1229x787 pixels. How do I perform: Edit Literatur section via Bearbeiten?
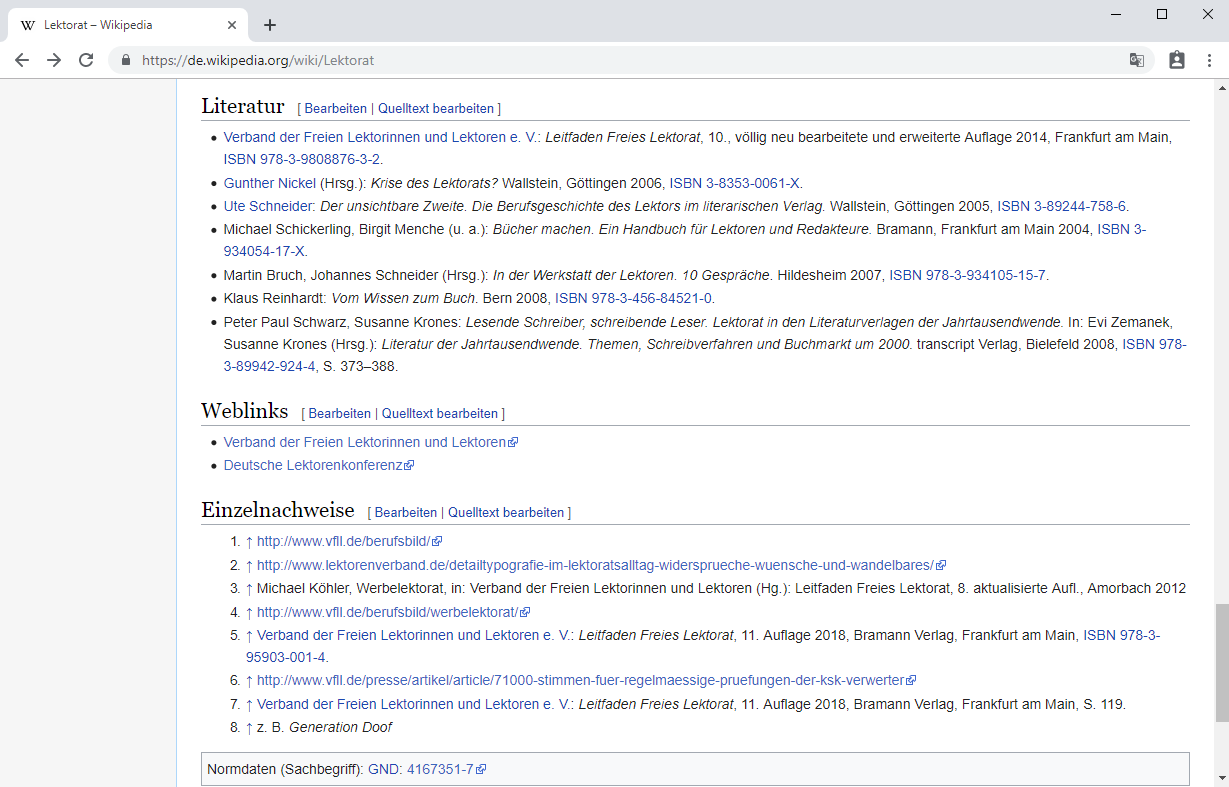coord(336,108)
